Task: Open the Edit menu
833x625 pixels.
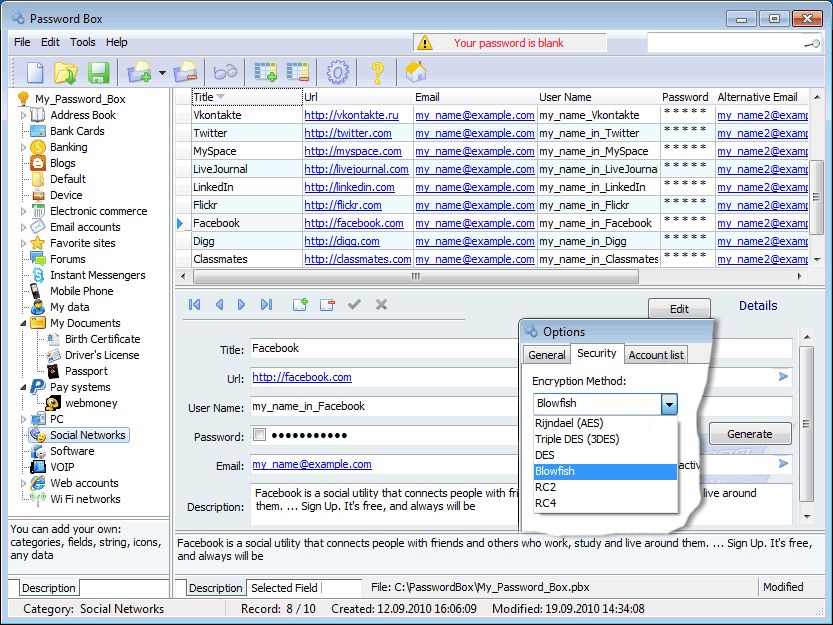Action: [x=50, y=42]
